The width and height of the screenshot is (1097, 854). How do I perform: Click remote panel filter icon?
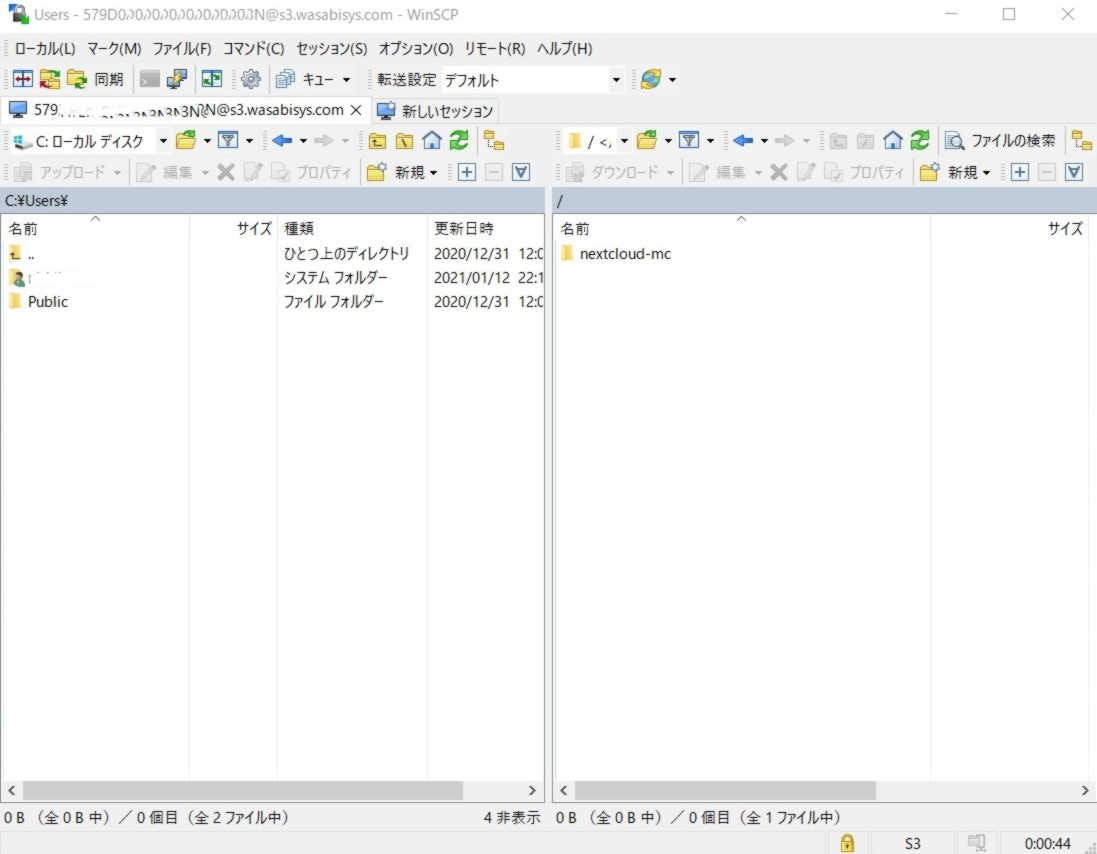click(689, 141)
